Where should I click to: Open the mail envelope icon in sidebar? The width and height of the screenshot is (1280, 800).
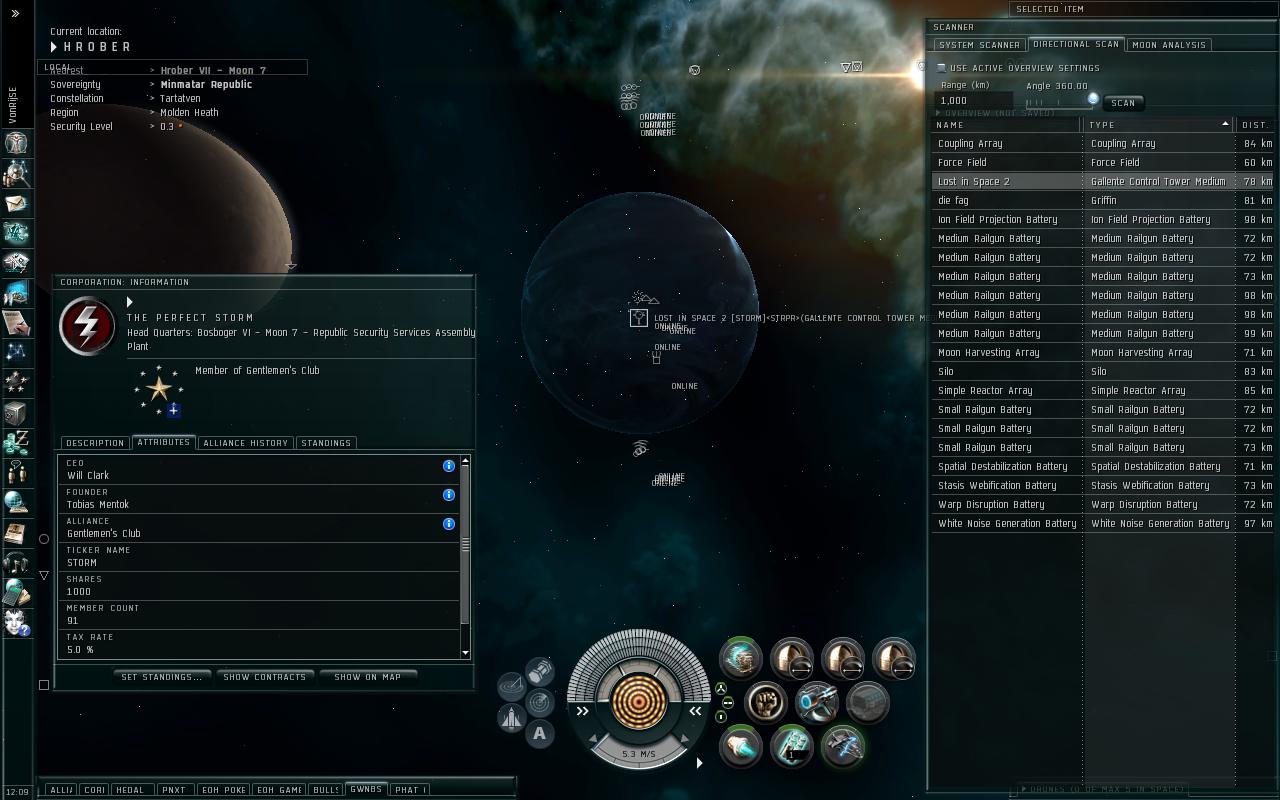pyautogui.click(x=16, y=203)
